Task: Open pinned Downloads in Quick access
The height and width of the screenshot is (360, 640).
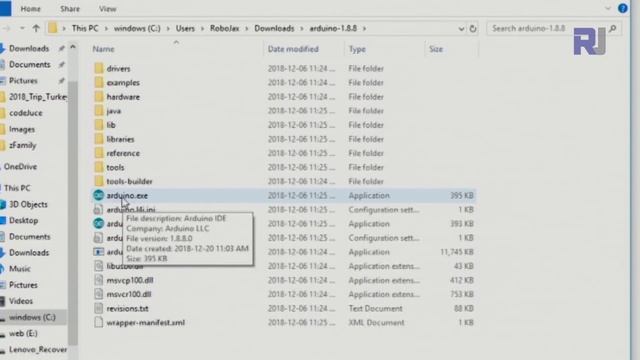Action: [29, 48]
